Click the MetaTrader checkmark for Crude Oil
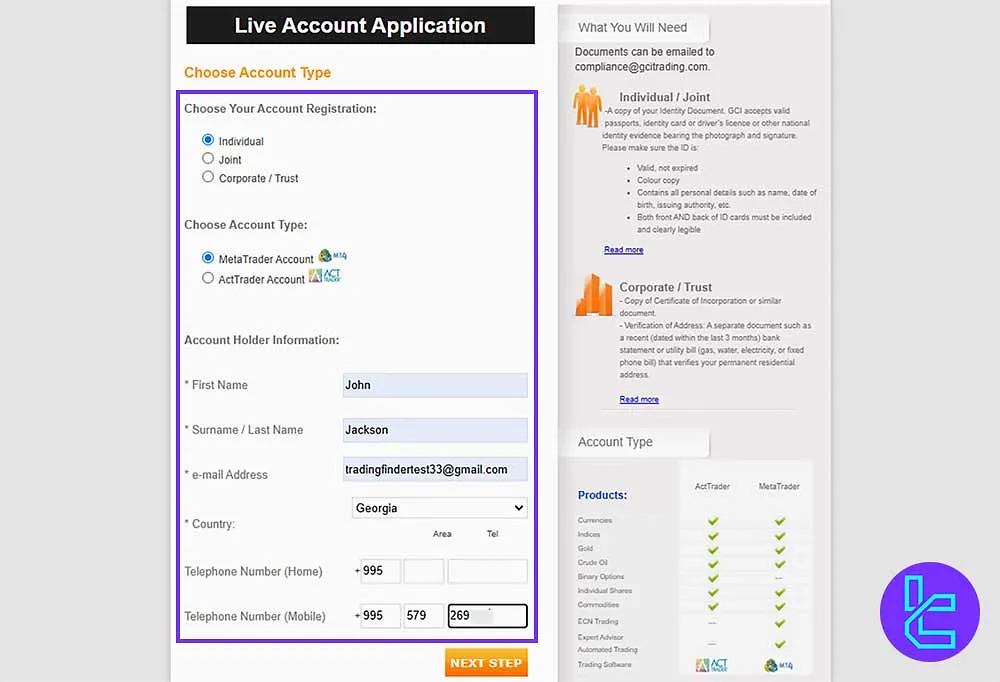 click(x=779, y=564)
